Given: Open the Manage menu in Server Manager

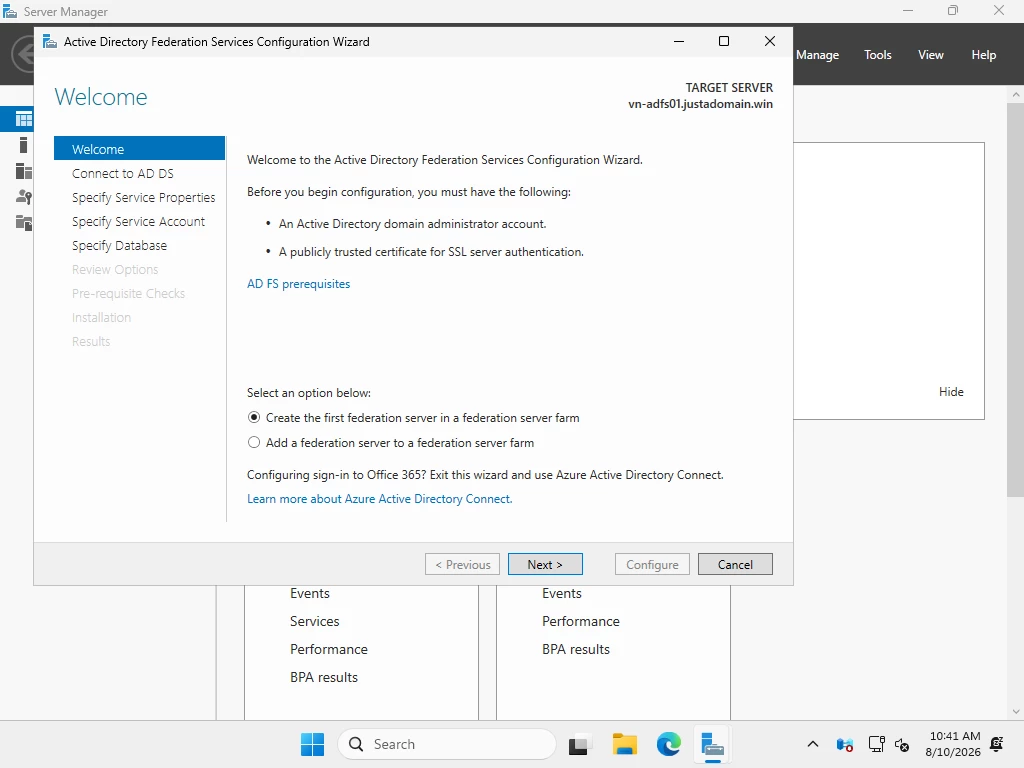Looking at the screenshot, I should (818, 55).
